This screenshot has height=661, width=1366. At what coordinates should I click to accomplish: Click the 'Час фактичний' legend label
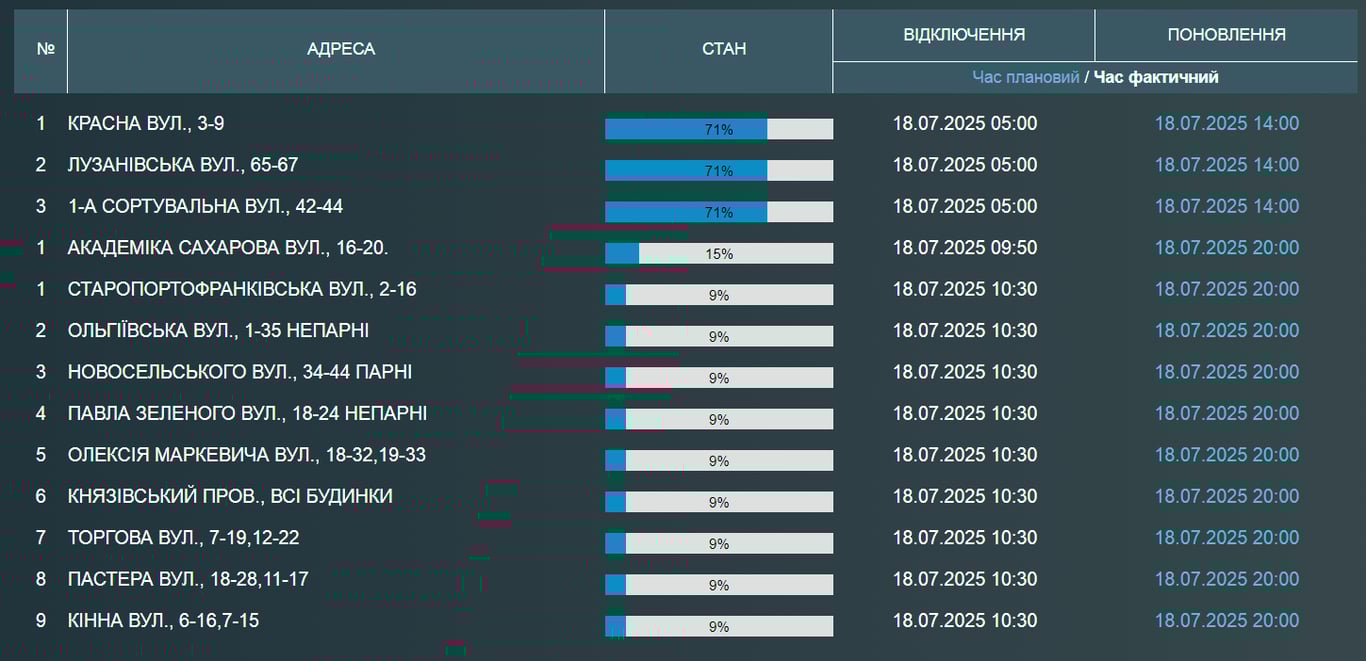(x=1156, y=77)
